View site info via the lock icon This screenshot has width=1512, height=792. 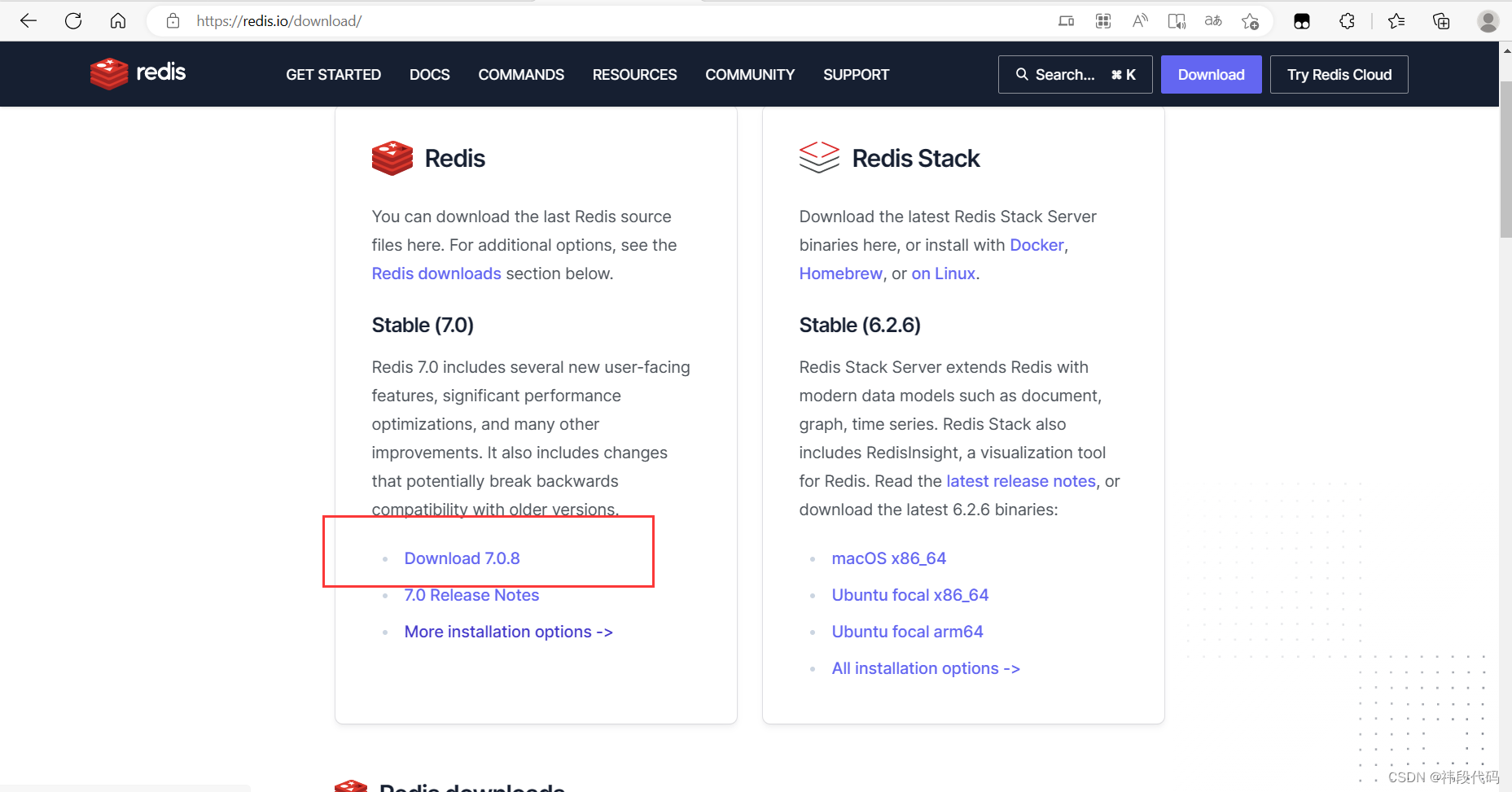coord(173,20)
